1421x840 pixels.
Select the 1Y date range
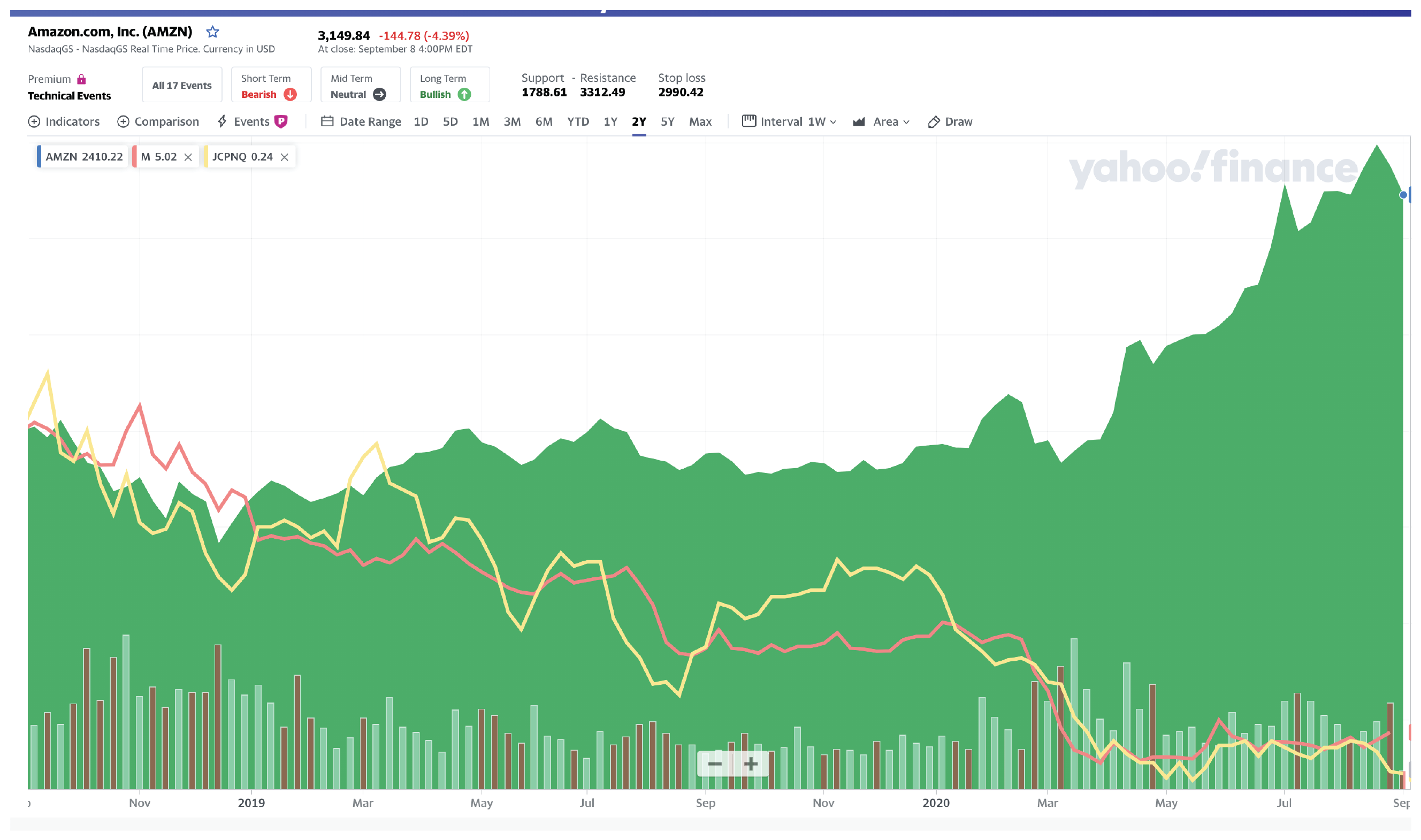(x=610, y=121)
